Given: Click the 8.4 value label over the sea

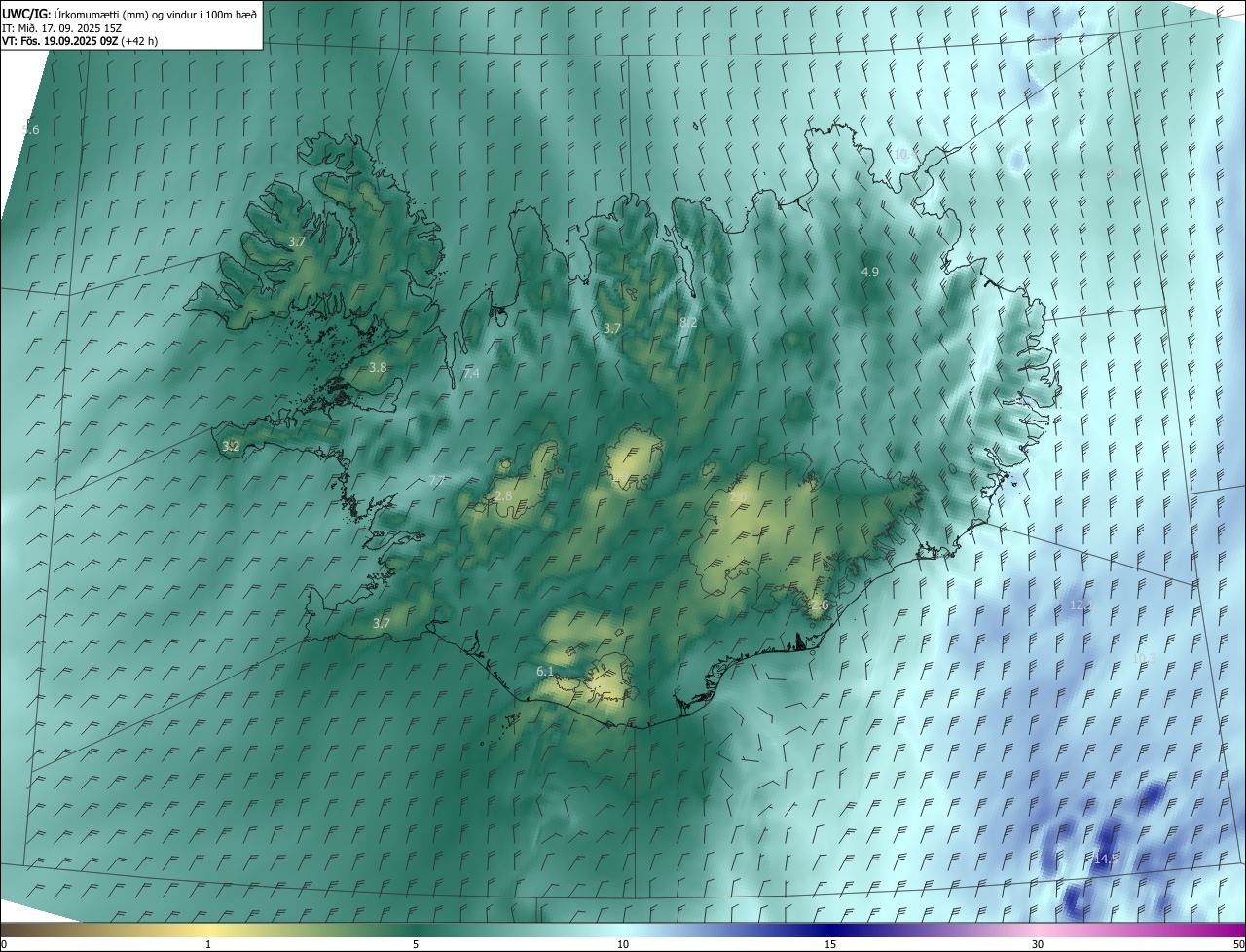Looking at the screenshot, I should (1115, 173).
